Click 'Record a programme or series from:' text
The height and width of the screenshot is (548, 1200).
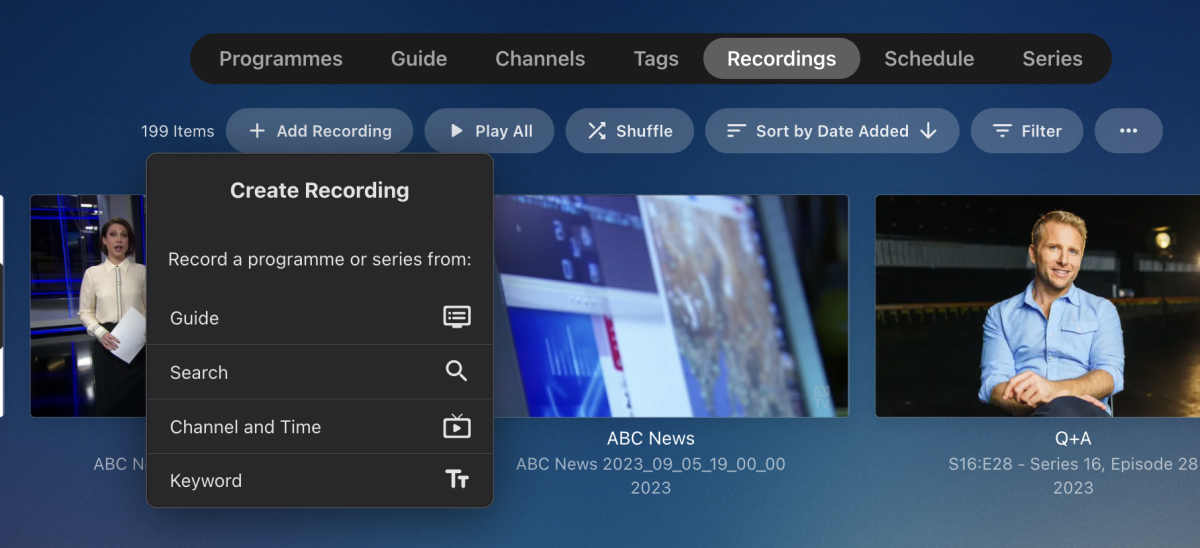(320, 260)
